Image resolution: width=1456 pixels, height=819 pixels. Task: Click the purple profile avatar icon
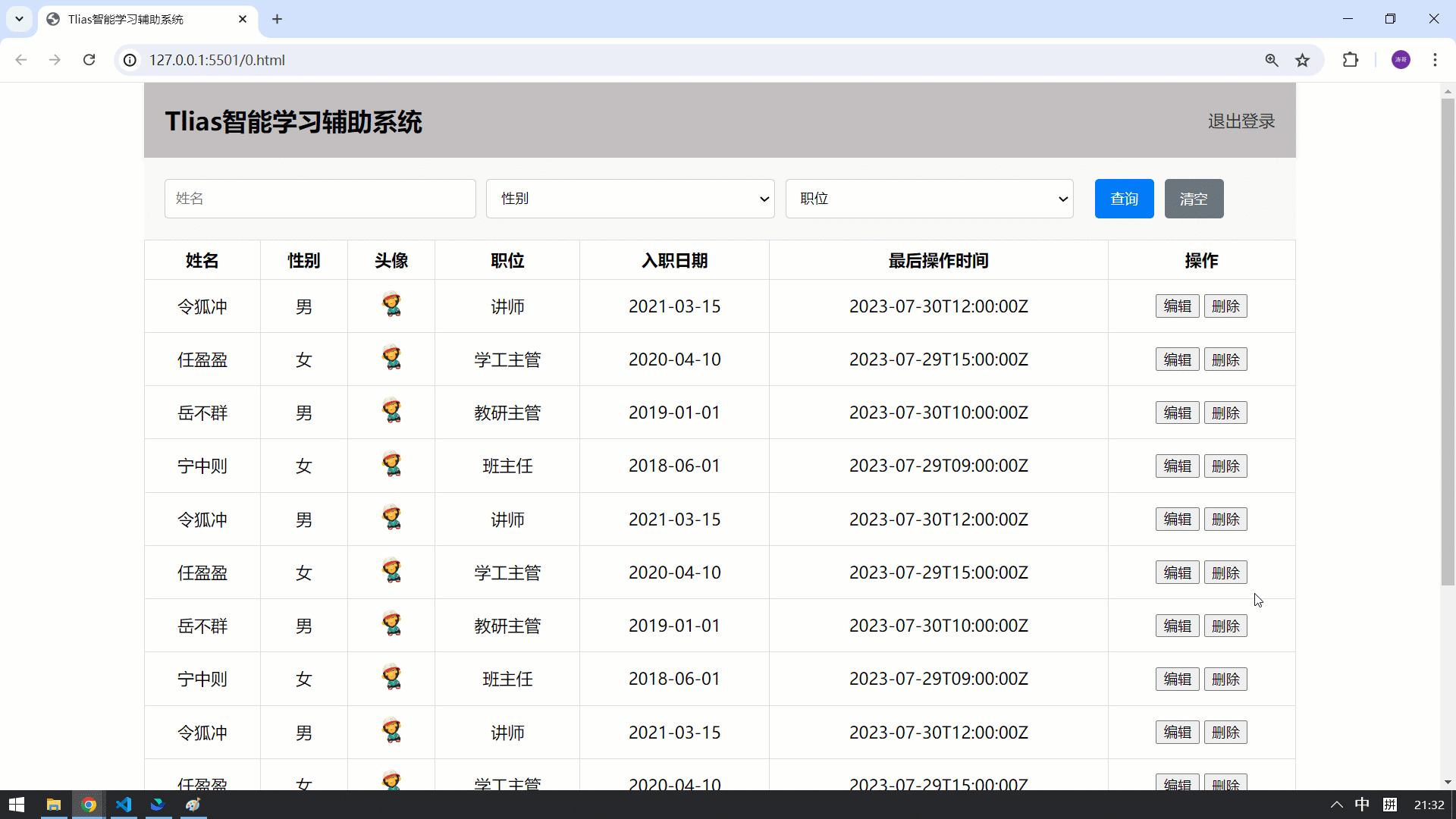pos(1401,60)
